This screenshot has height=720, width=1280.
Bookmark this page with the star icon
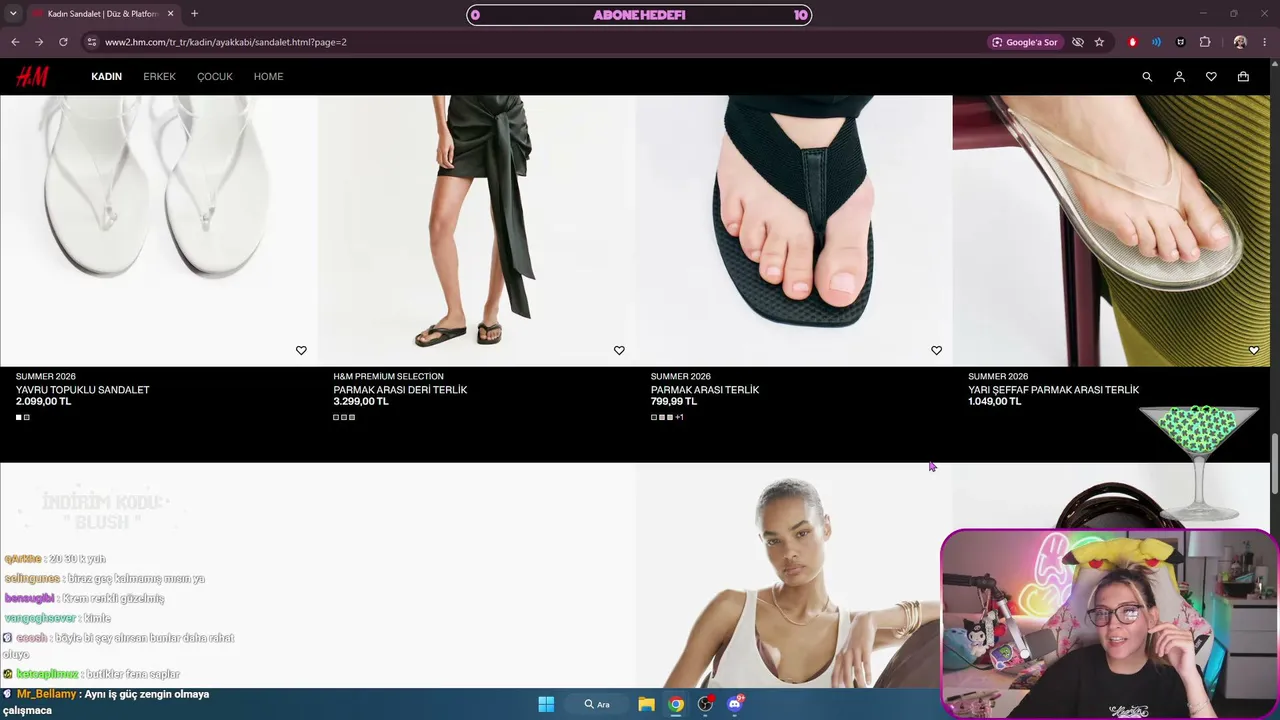coord(1099,42)
